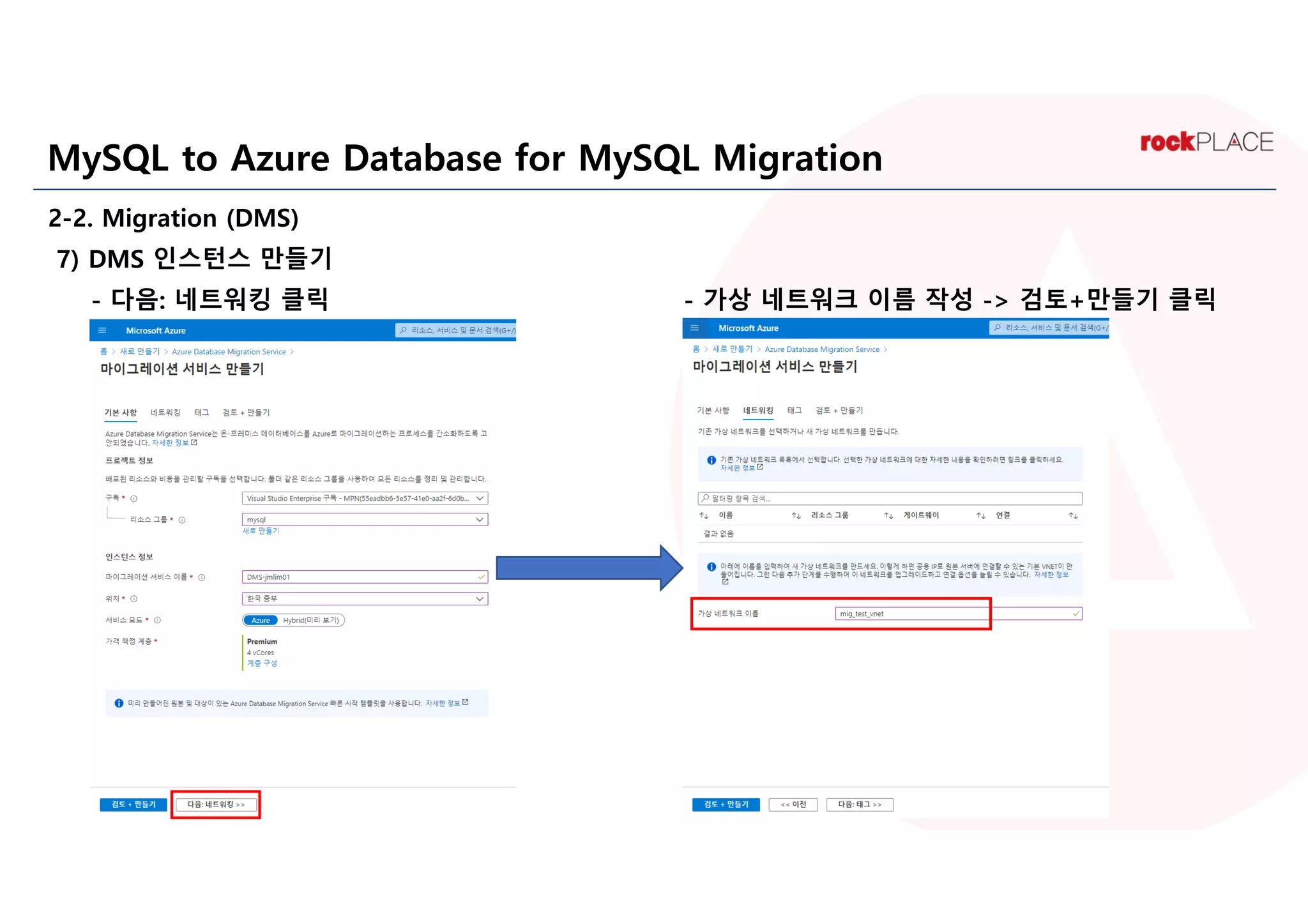Select Hybrid(미리 보기) service mode
Viewport: 1308px width, 924px height.
(x=311, y=620)
